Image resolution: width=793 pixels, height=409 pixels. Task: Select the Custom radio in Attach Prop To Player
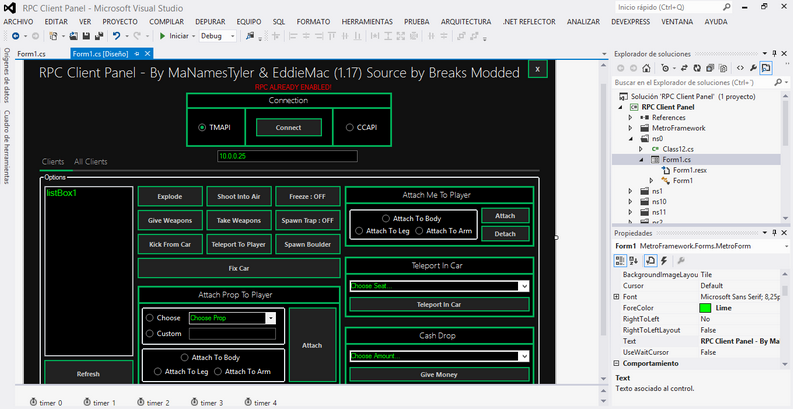click(x=150, y=333)
